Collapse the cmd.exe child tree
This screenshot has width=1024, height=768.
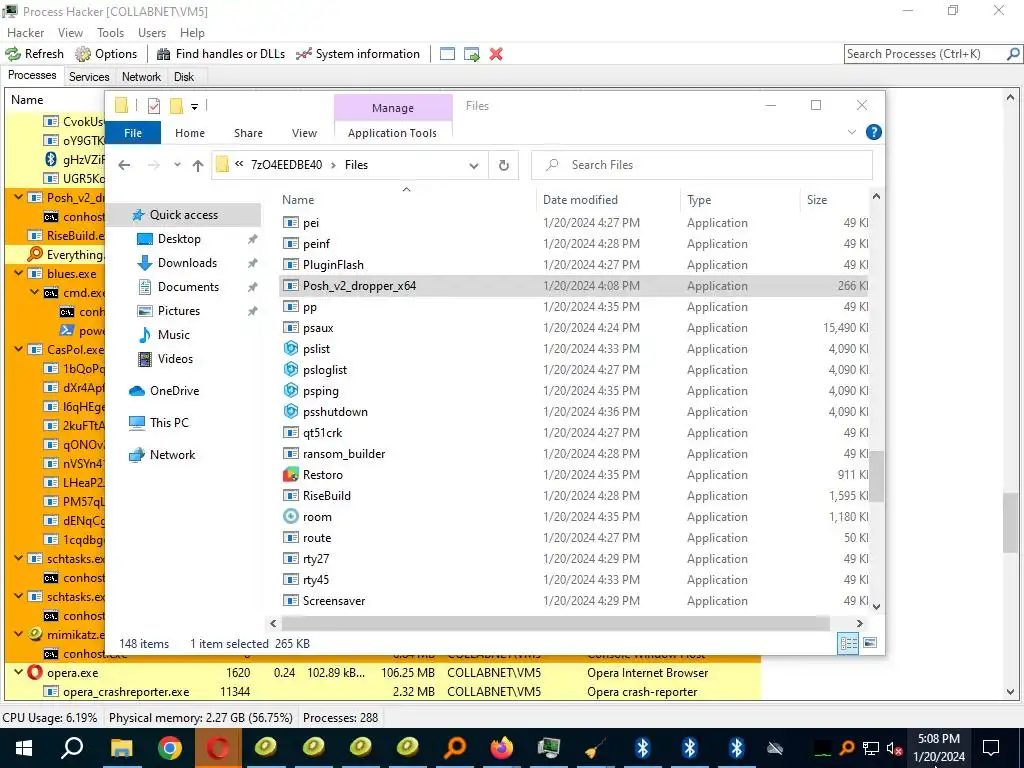pyautogui.click(x=35, y=293)
